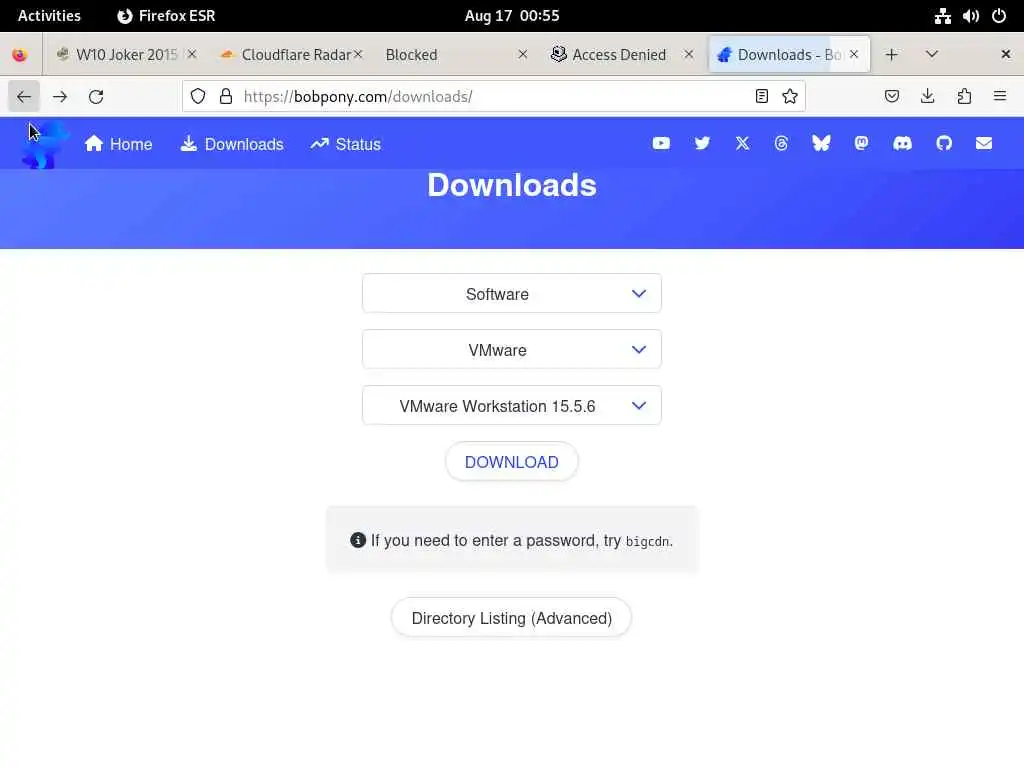This screenshot has width=1024, height=768.
Task: Click the Downloads page heading
Action: click(512, 185)
